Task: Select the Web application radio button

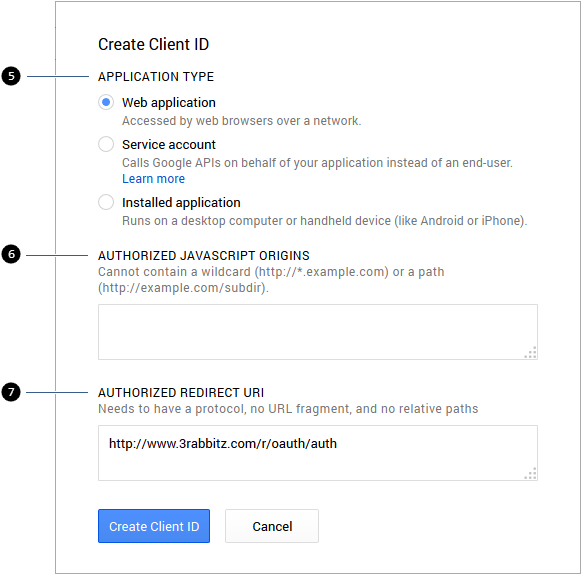Action: [x=106, y=102]
